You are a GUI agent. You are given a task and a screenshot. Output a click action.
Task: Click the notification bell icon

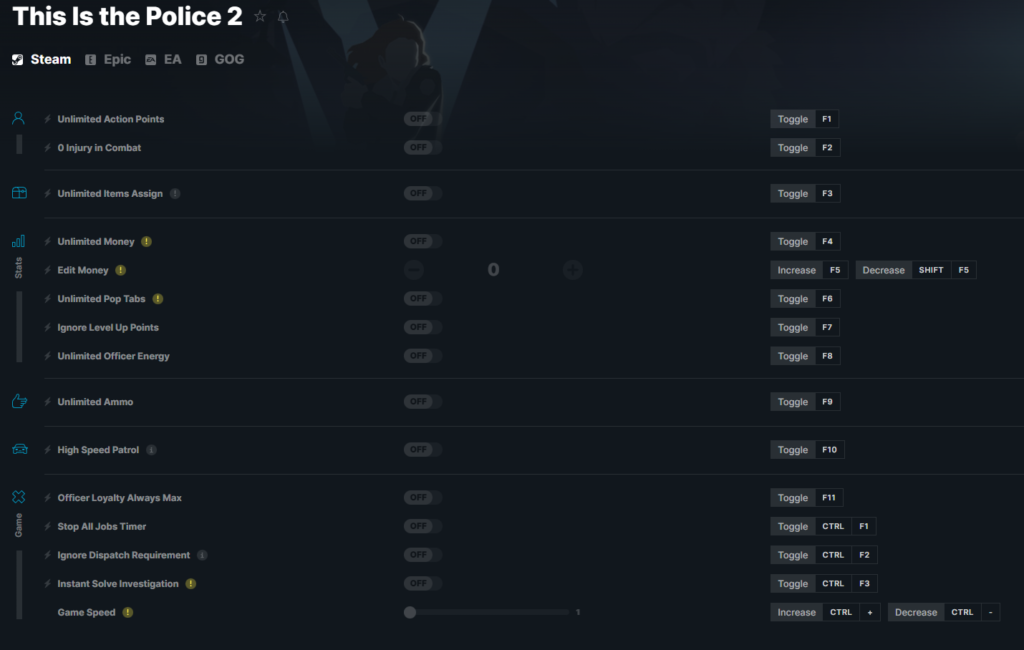pos(283,17)
